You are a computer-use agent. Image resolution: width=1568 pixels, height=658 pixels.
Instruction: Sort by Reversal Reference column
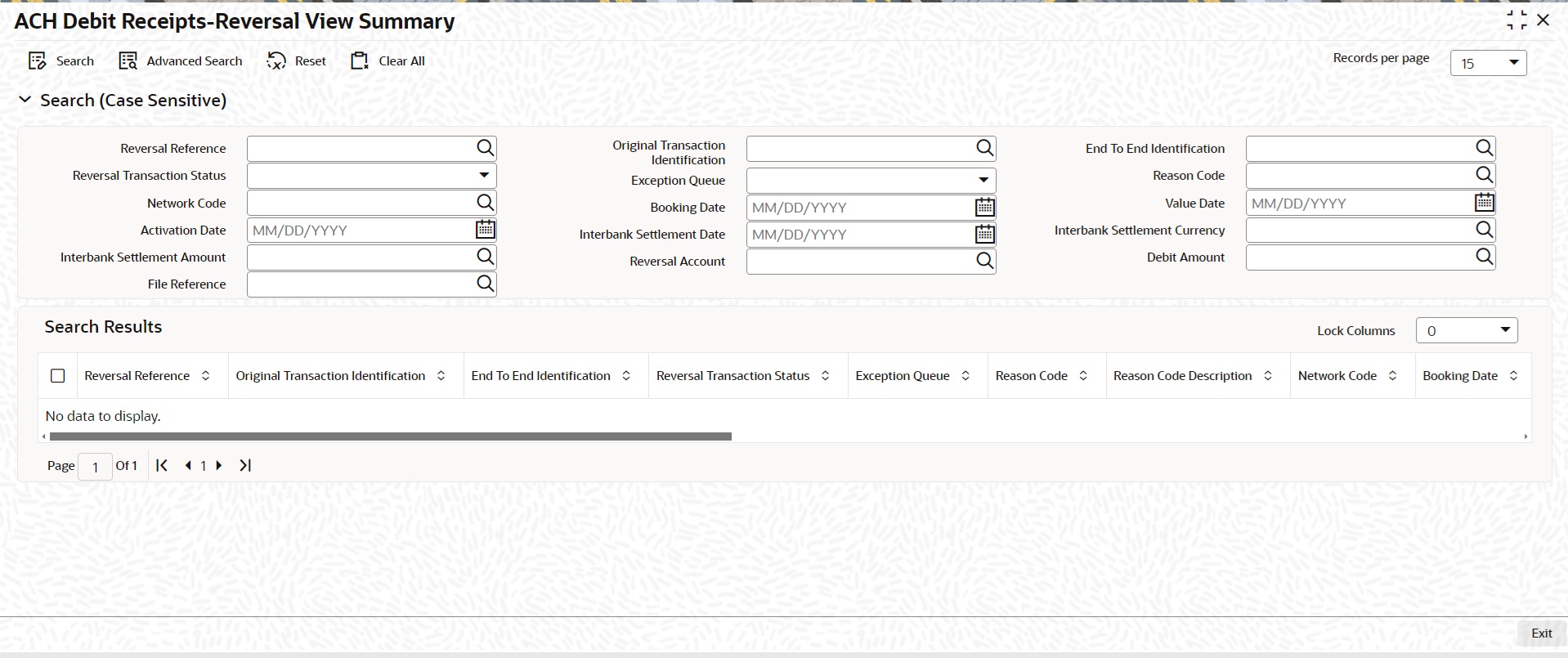206,376
